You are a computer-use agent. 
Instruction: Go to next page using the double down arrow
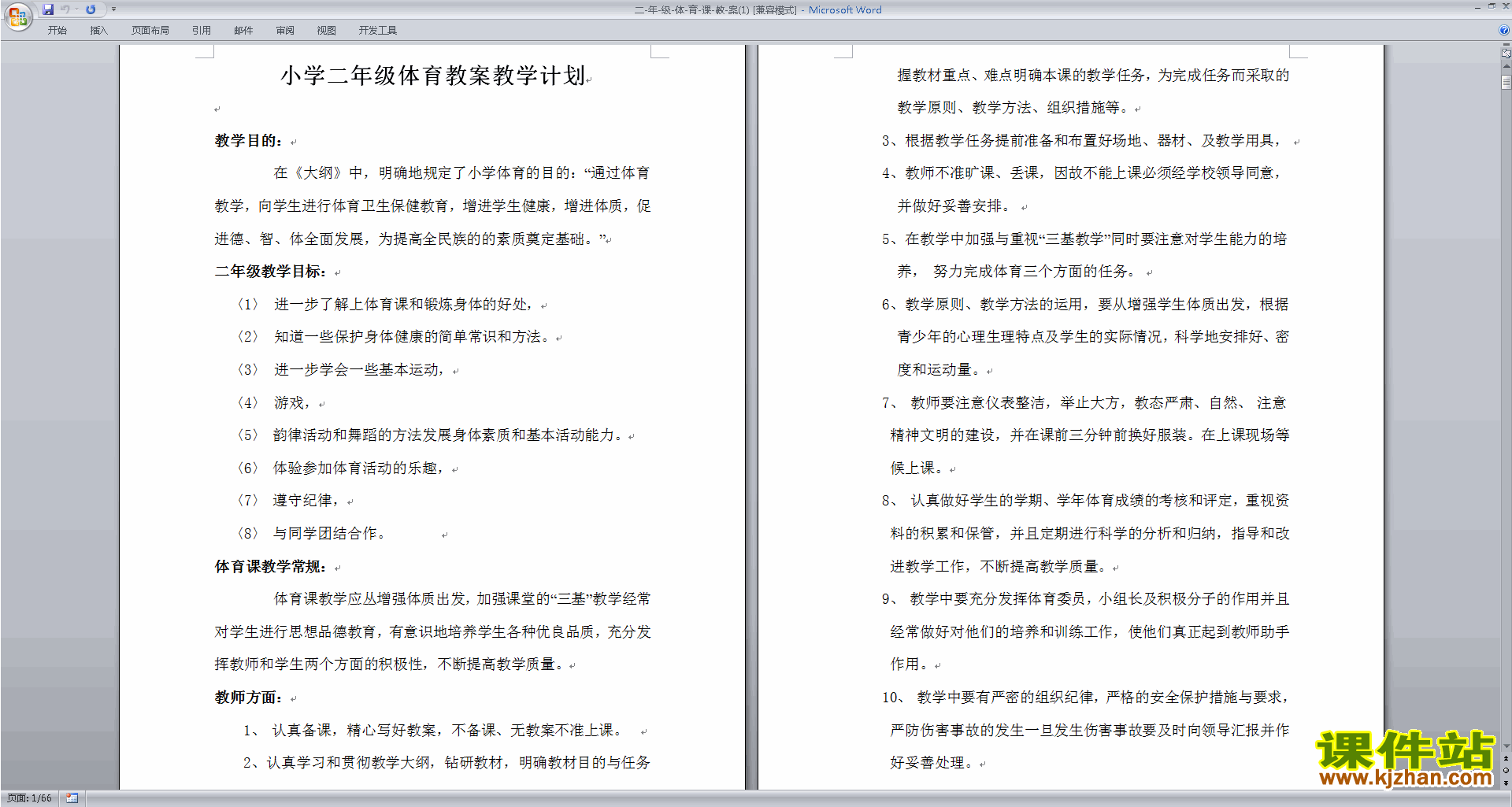(x=1506, y=783)
